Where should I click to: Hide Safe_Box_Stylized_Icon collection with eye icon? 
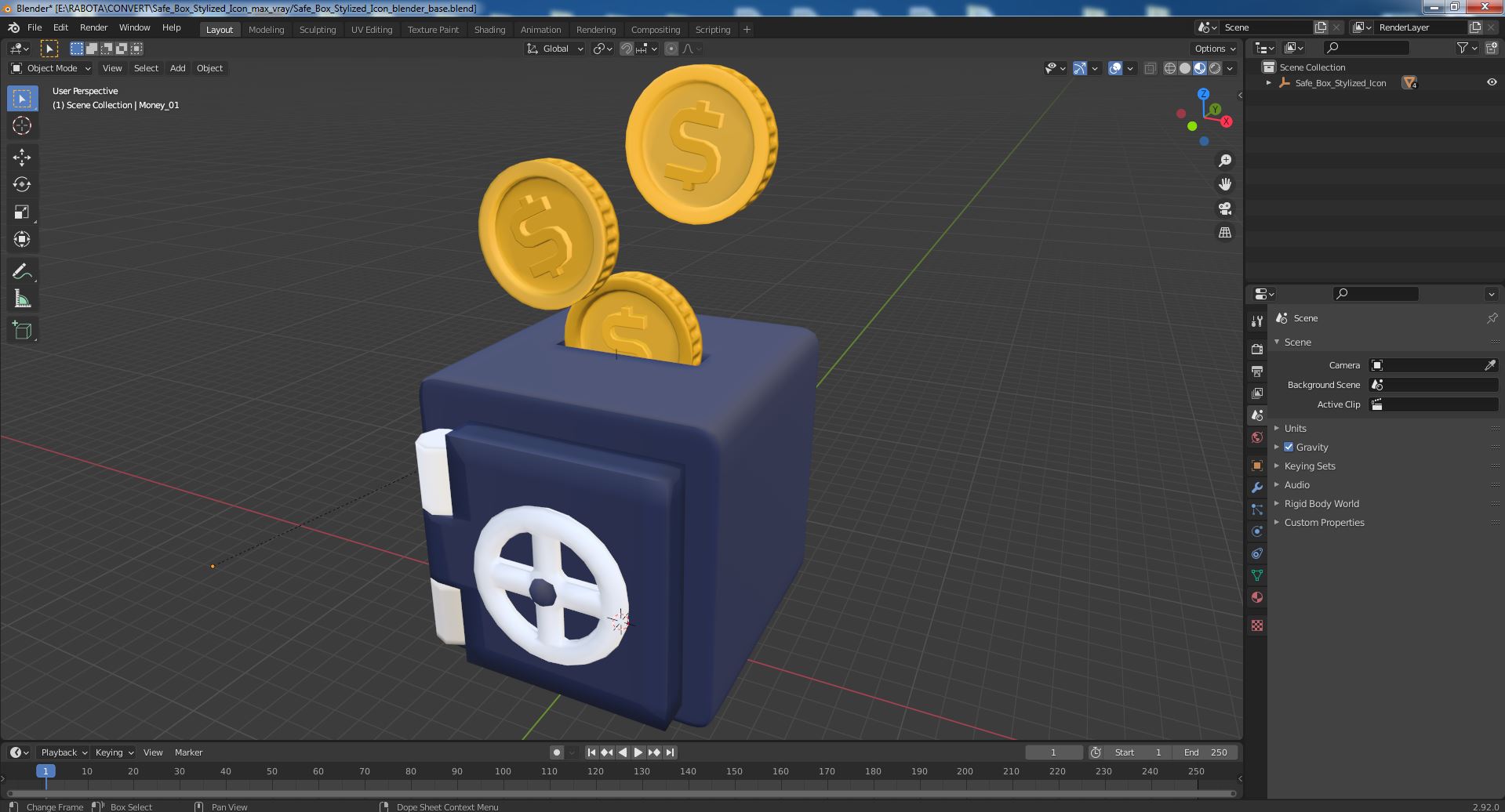[1492, 82]
